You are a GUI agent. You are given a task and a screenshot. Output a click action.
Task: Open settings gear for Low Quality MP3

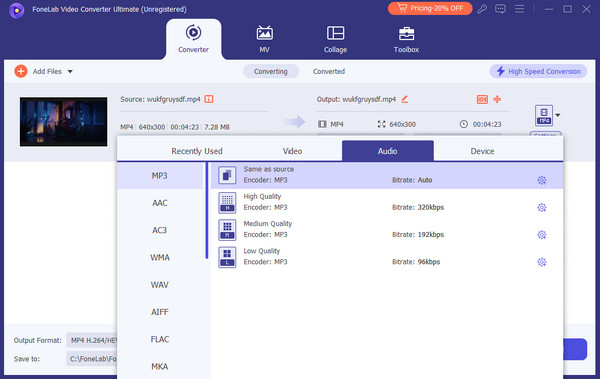click(x=541, y=262)
